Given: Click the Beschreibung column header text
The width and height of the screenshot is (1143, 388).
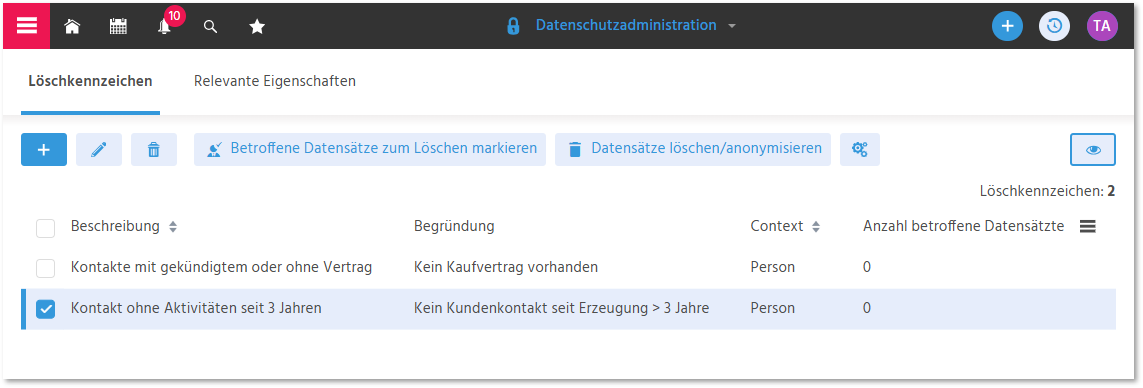Looking at the screenshot, I should pyautogui.click(x=115, y=226).
